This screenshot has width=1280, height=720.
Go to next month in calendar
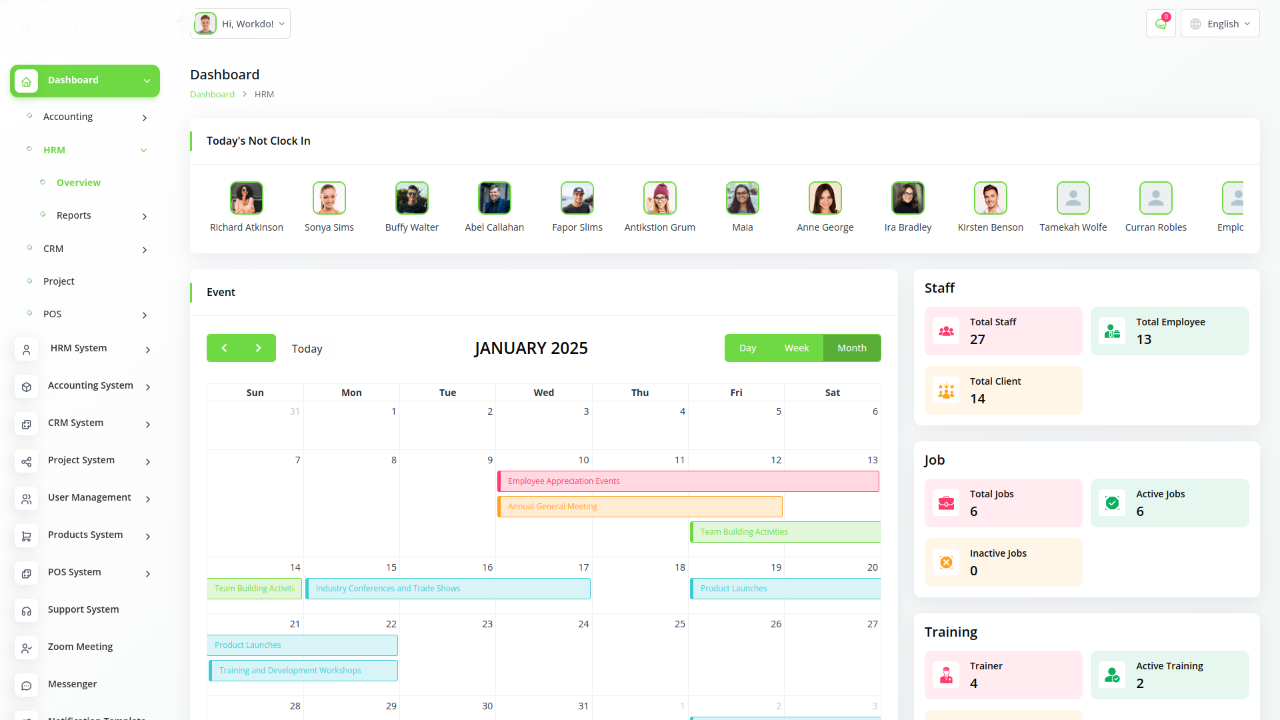click(x=258, y=348)
